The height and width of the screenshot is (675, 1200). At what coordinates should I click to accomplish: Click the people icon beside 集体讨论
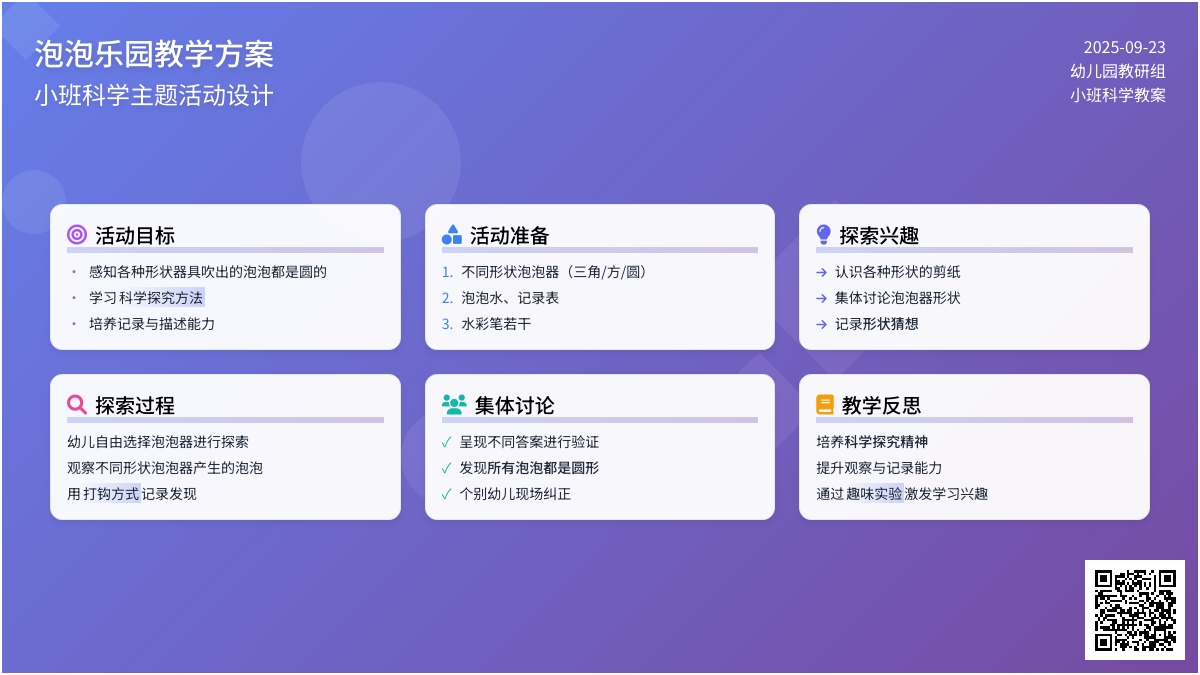(454, 405)
